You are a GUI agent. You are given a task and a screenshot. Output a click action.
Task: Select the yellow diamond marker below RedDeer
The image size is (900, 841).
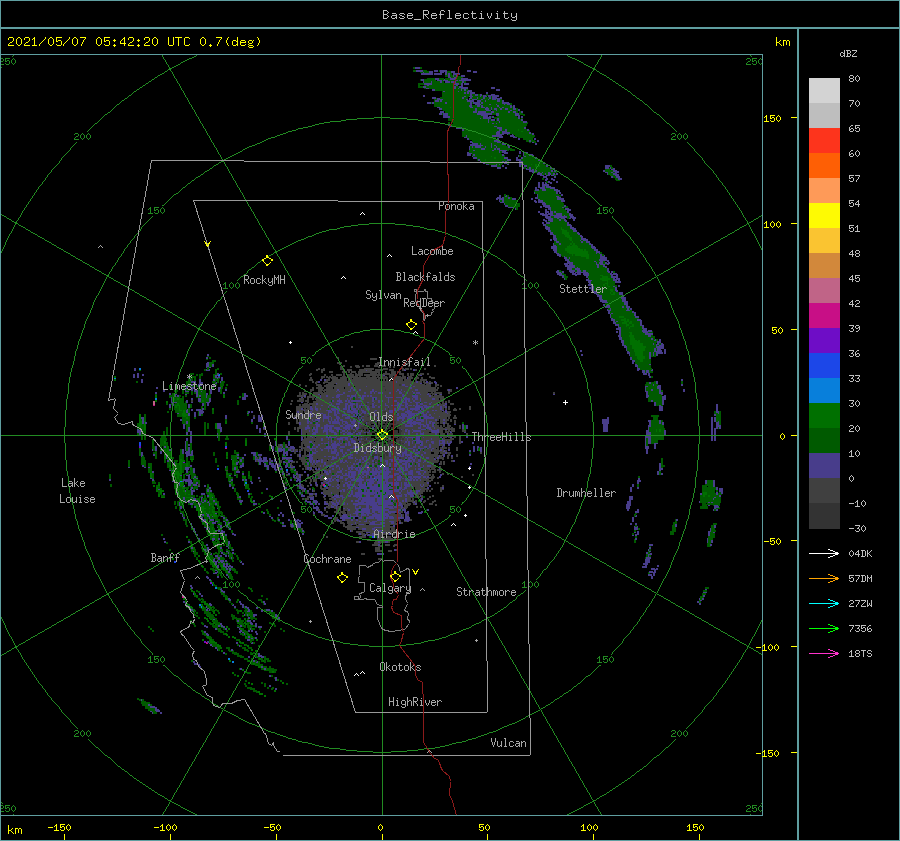tap(412, 325)
